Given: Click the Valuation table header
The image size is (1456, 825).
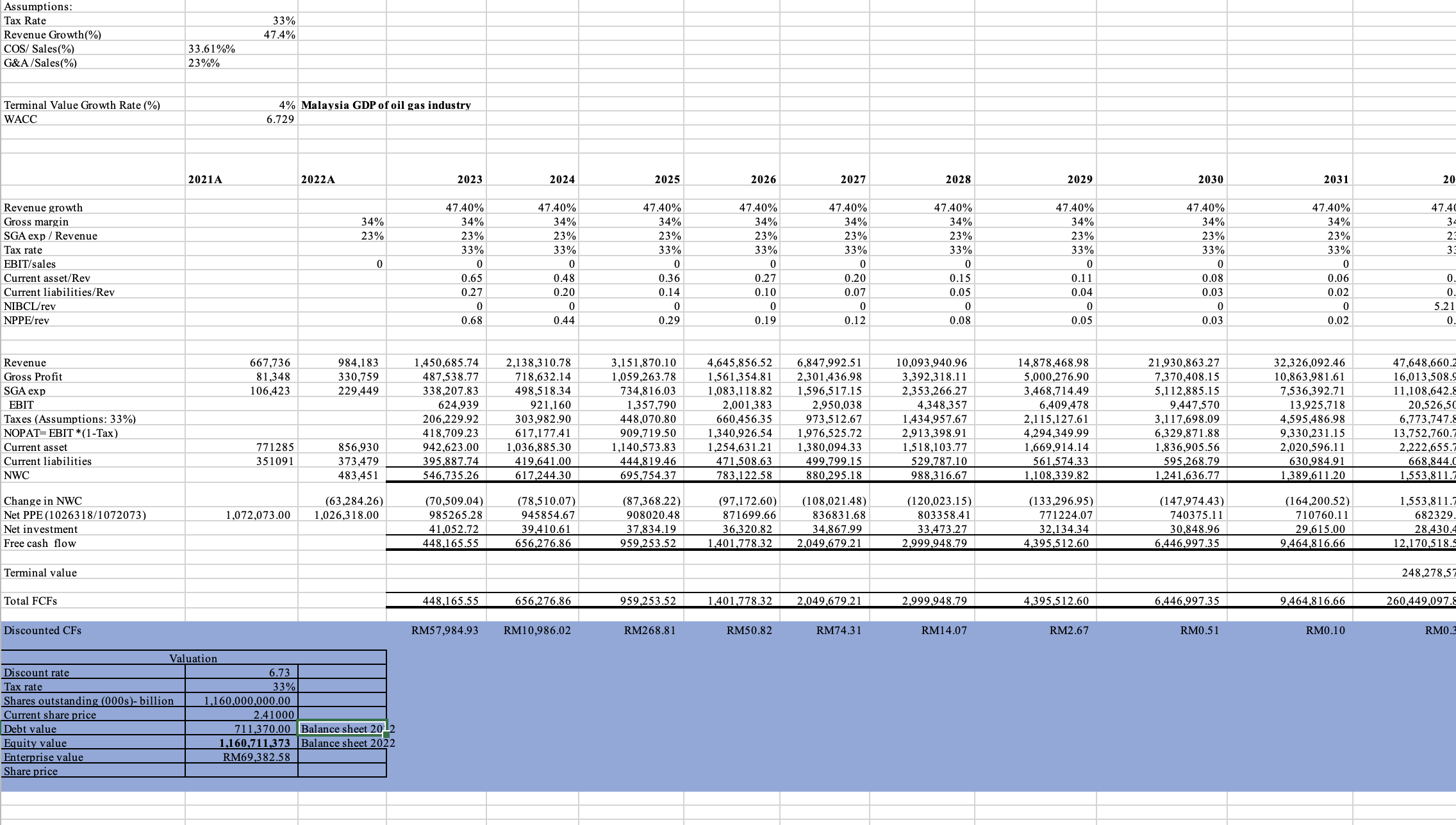Looking at the screenshot, I should pos(194,658).
